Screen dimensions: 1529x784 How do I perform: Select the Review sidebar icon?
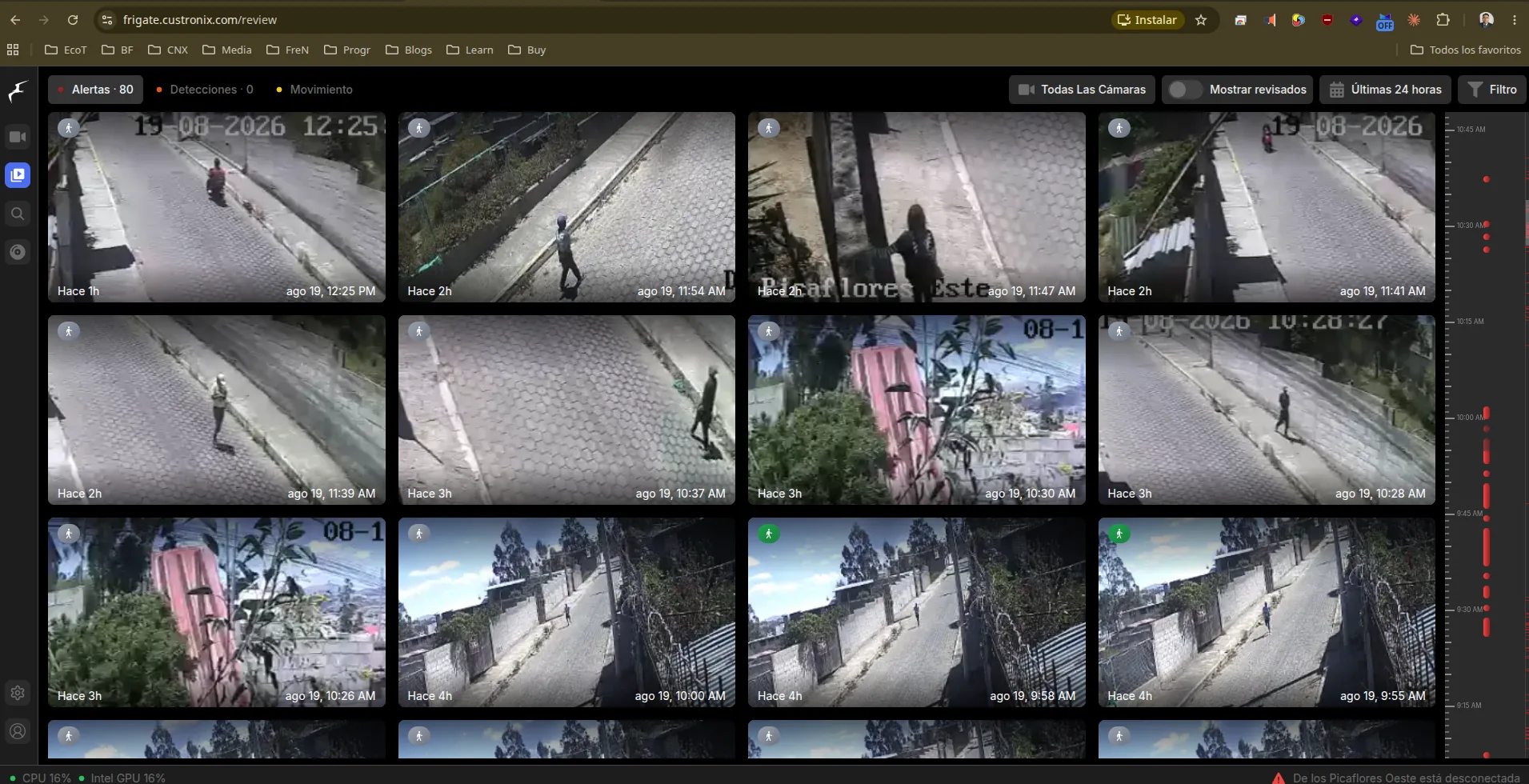click(18, 175)
